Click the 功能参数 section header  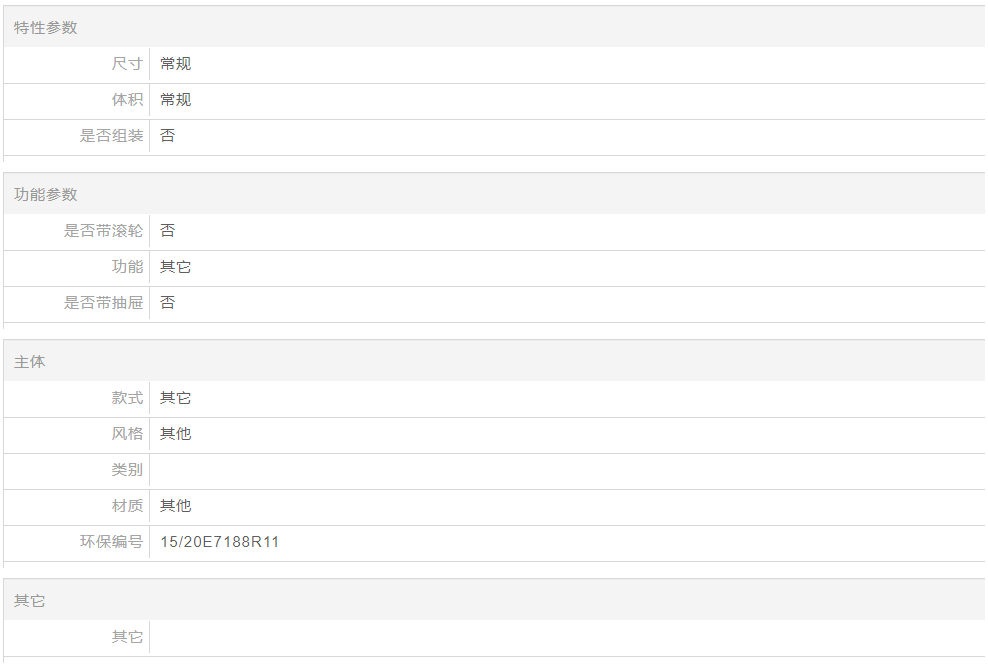pos(45,195)
